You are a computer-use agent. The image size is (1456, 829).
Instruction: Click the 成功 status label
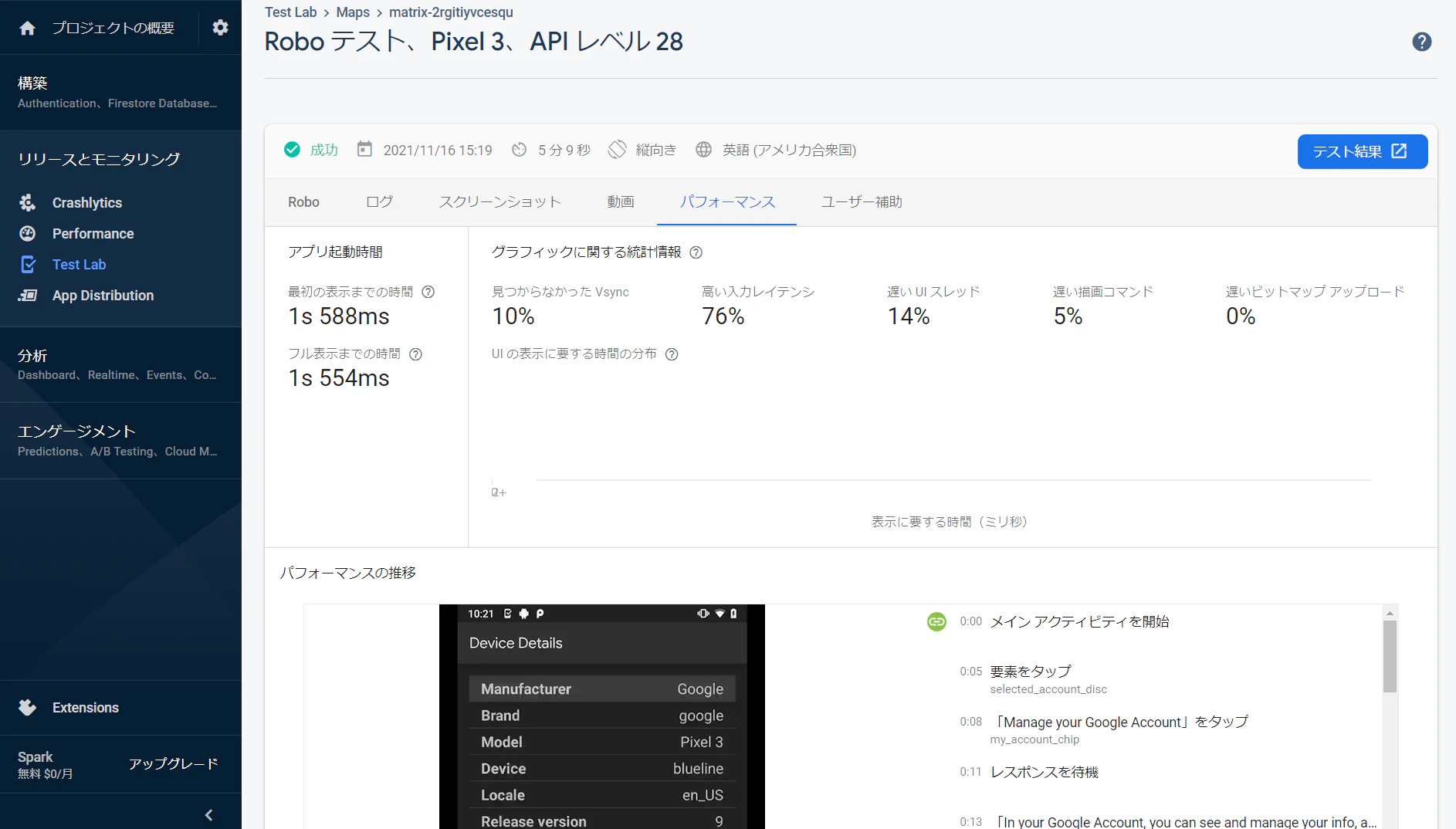[x=324, y=150]
